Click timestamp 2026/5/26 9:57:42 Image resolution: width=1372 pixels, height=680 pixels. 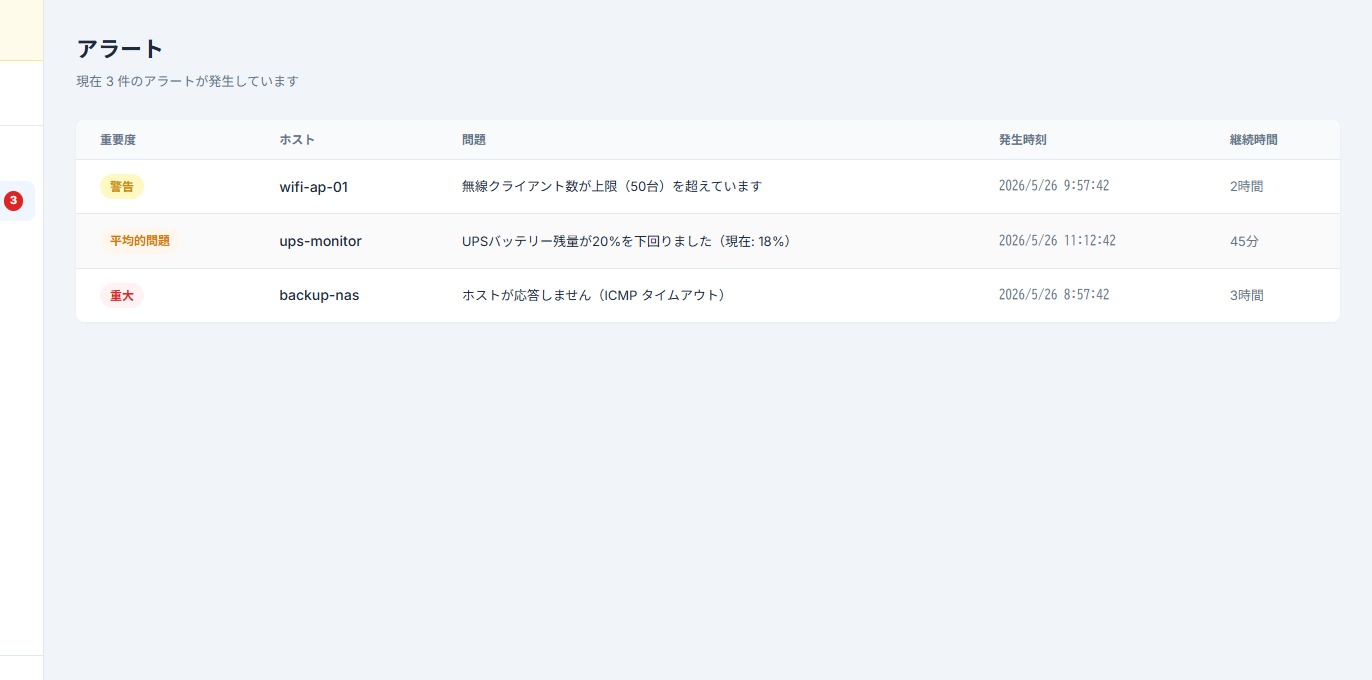[1054, 186]
